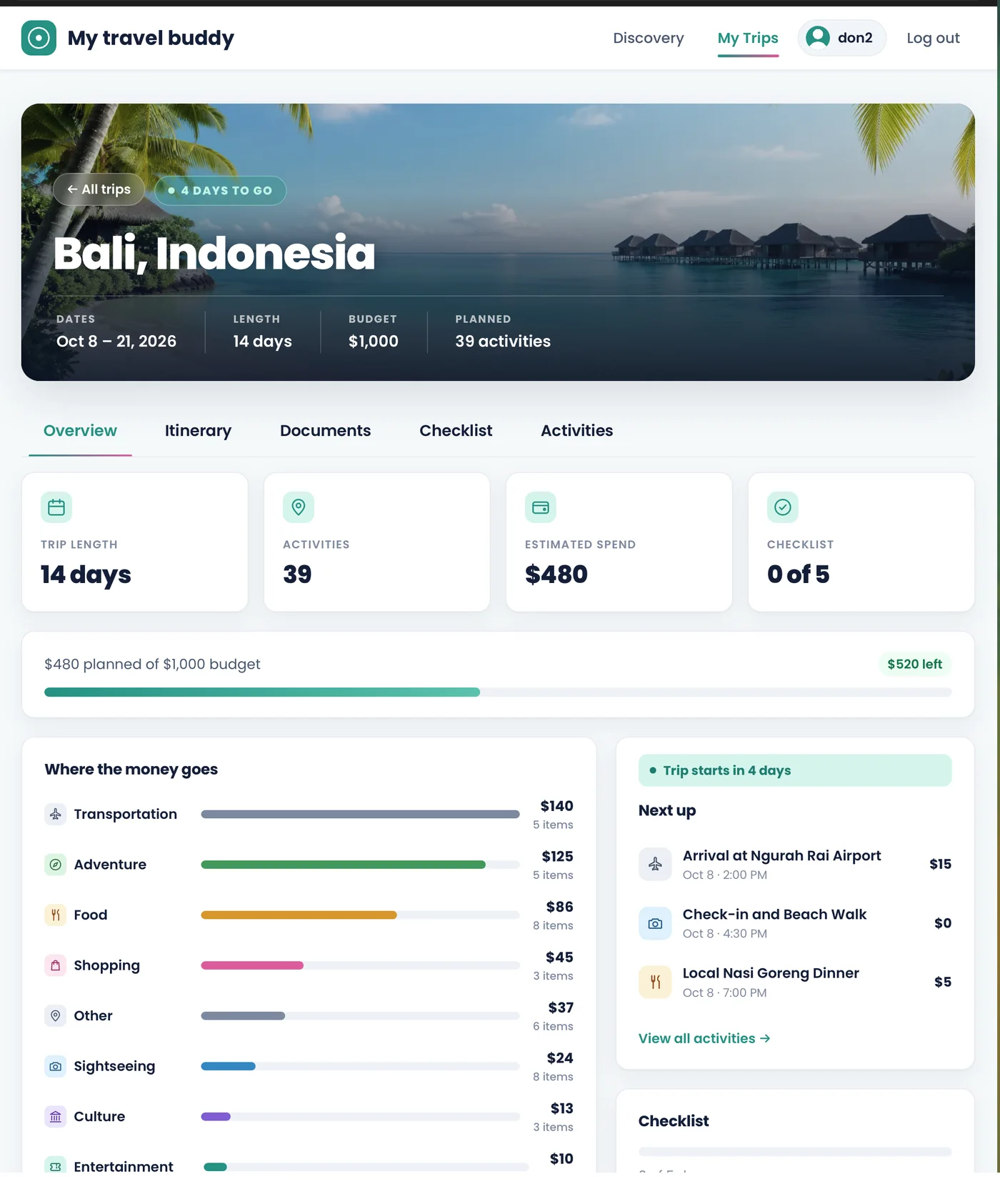Image resolution: width=1000 pixels, height=1204 pixels.
Task: Switch to the Checklist tab
Action: pos(456,431)
